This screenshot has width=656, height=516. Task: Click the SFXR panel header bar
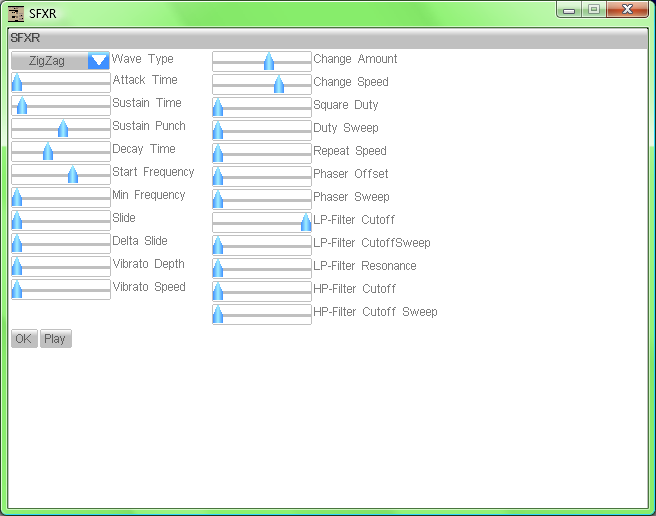pos(328,38)
